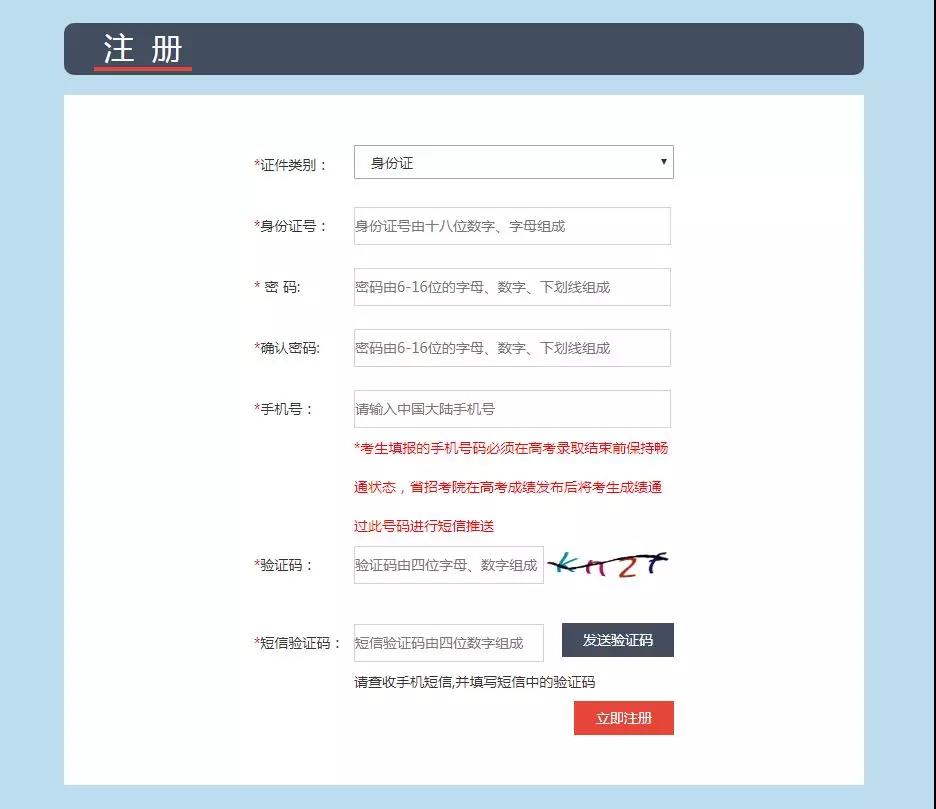Submit the form with 立即注册
936x809 pixels.
(x=623, y=718)
